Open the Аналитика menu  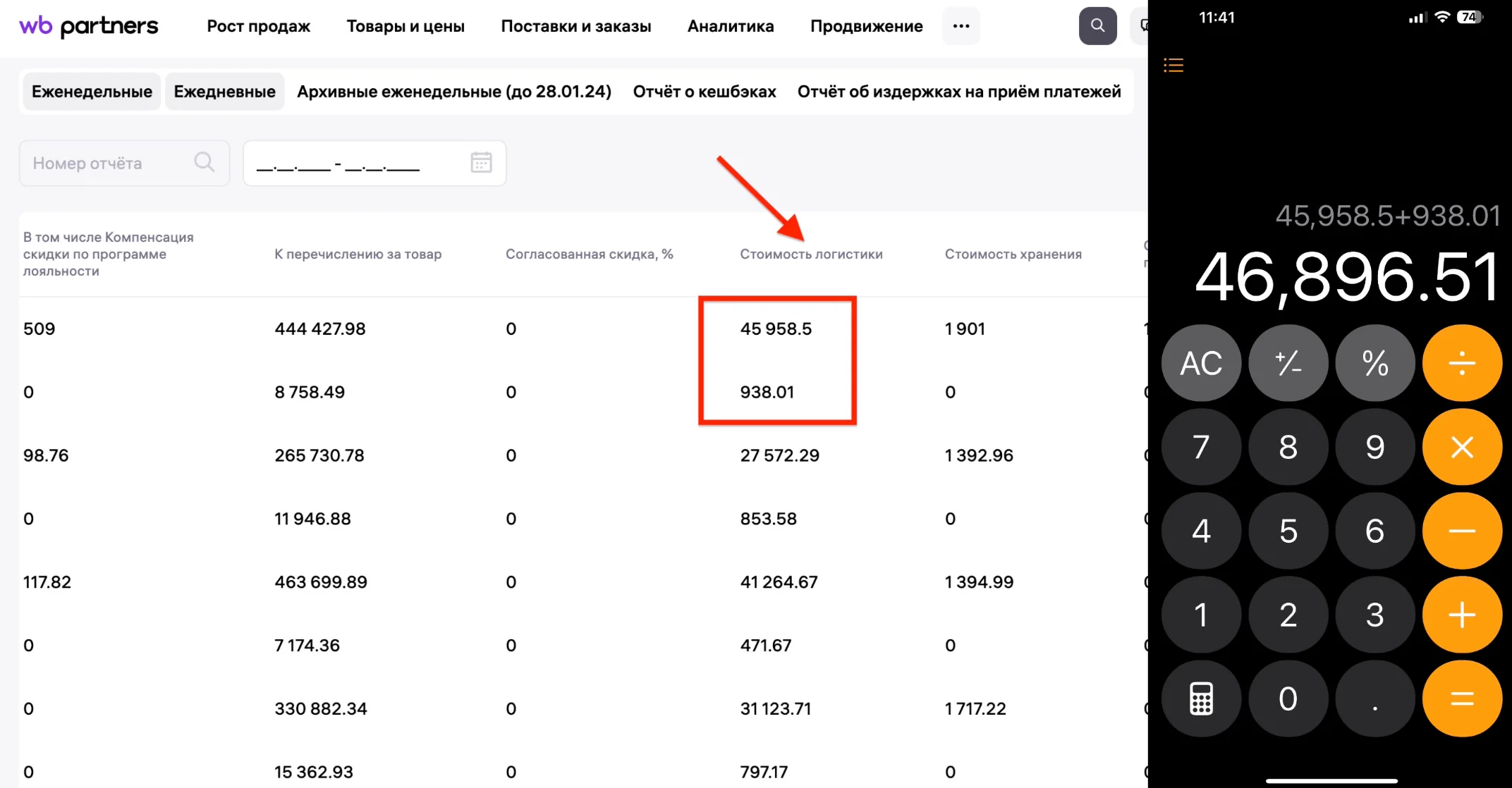(x=731, y=26)
